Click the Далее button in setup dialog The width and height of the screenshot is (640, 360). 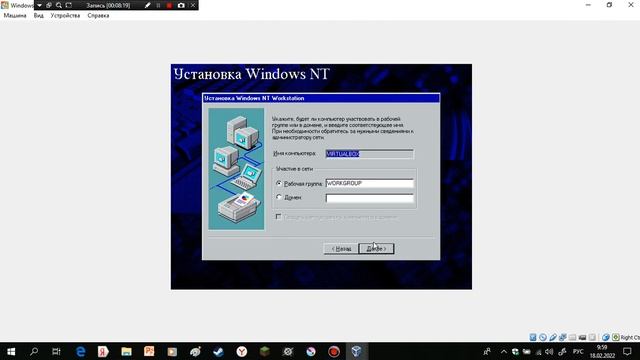click(x=376, y=249)
